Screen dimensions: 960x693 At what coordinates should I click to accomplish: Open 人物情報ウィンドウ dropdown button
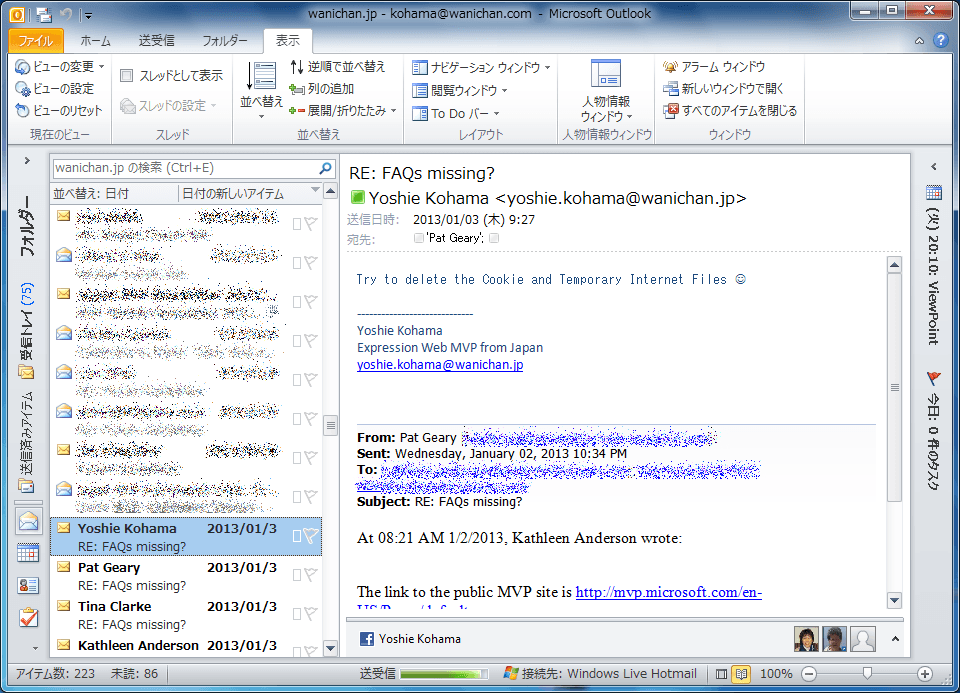pos(606,91)
